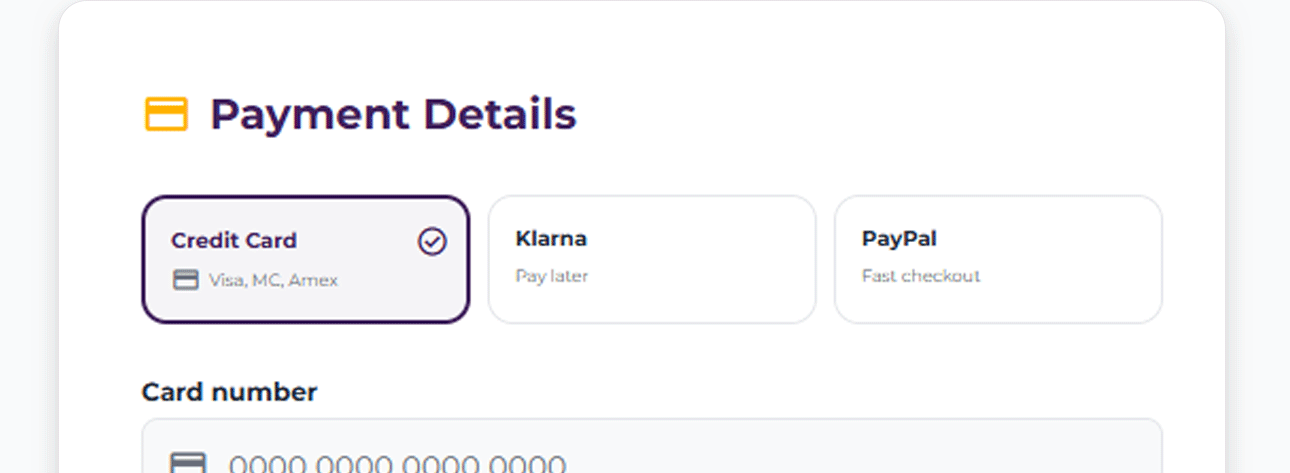Click the checkmark circle on Credit Card
The image size is (1290, 473).
coord(432,241)
